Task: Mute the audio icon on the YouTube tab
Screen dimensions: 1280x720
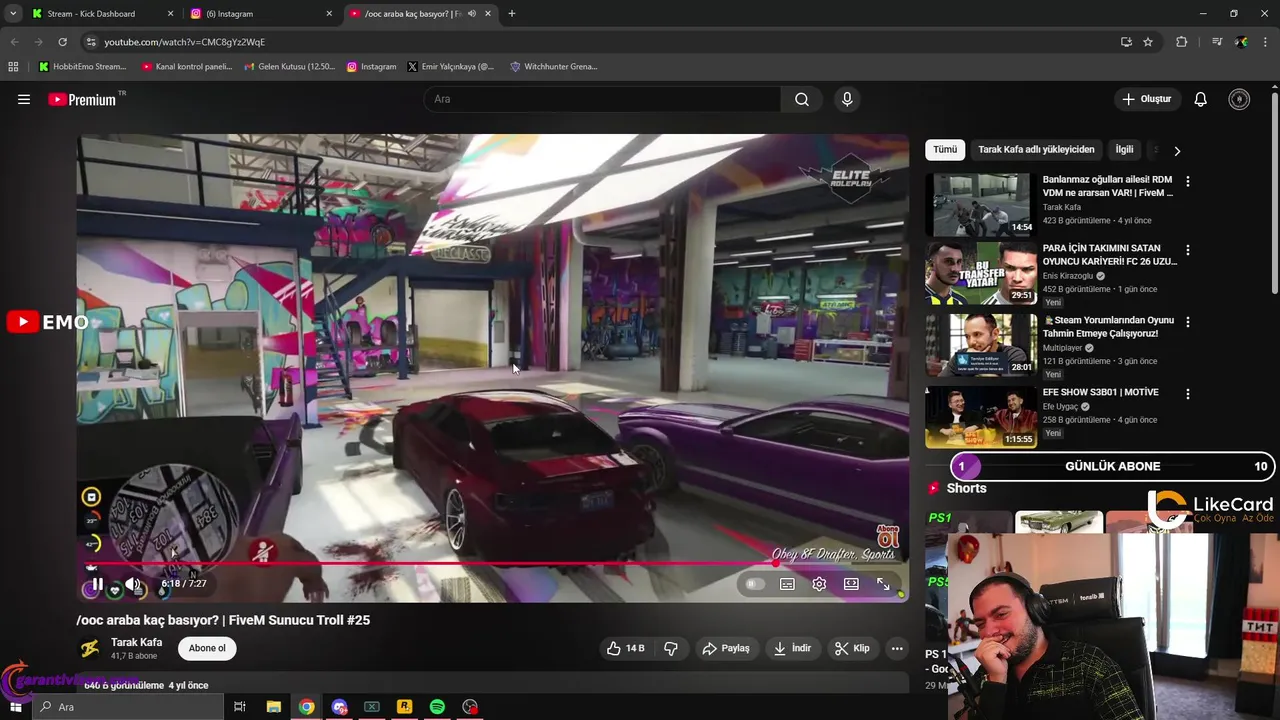Action: click(471, 14)
